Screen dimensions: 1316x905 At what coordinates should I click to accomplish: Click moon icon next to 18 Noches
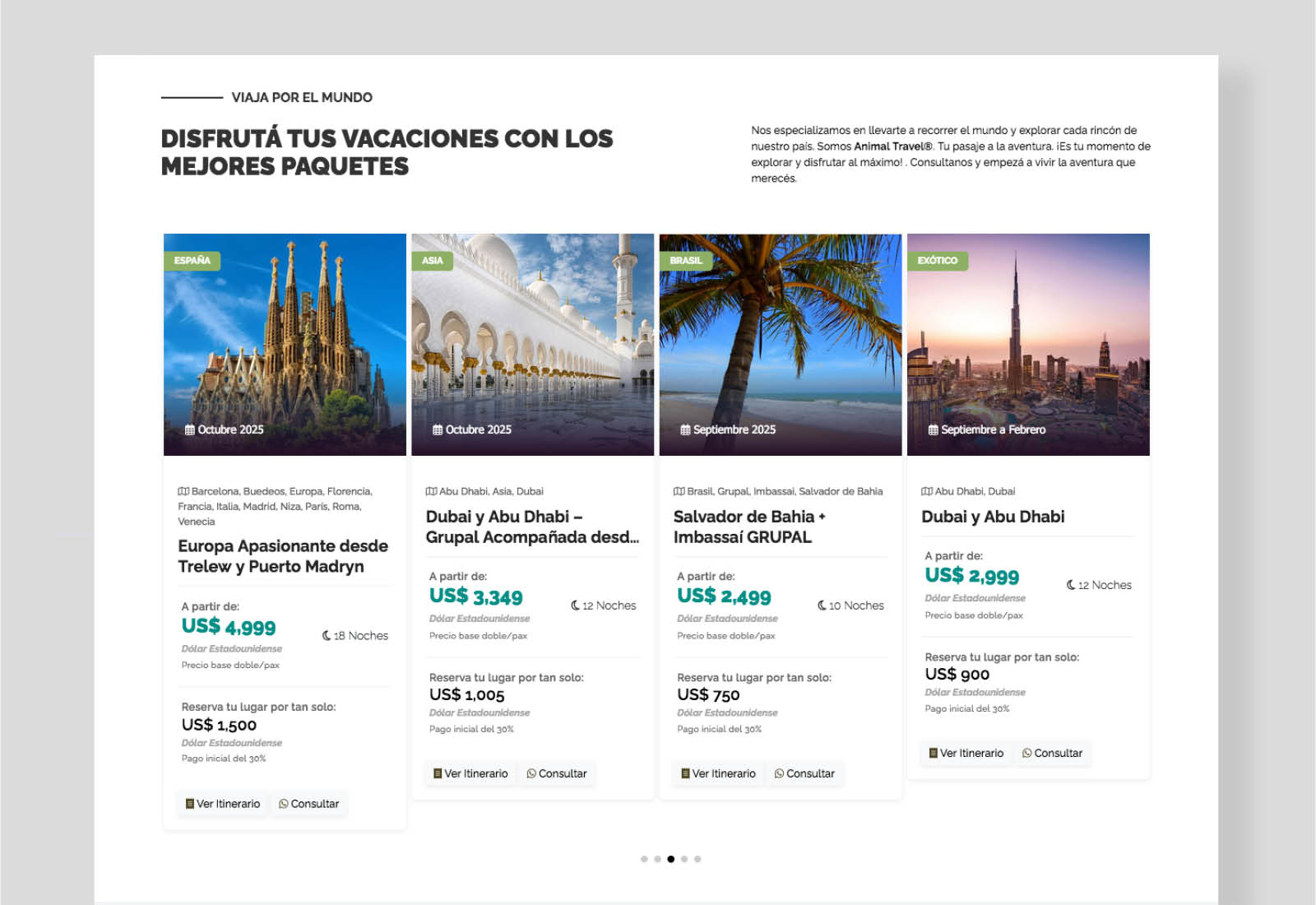[x=327, y=635]
